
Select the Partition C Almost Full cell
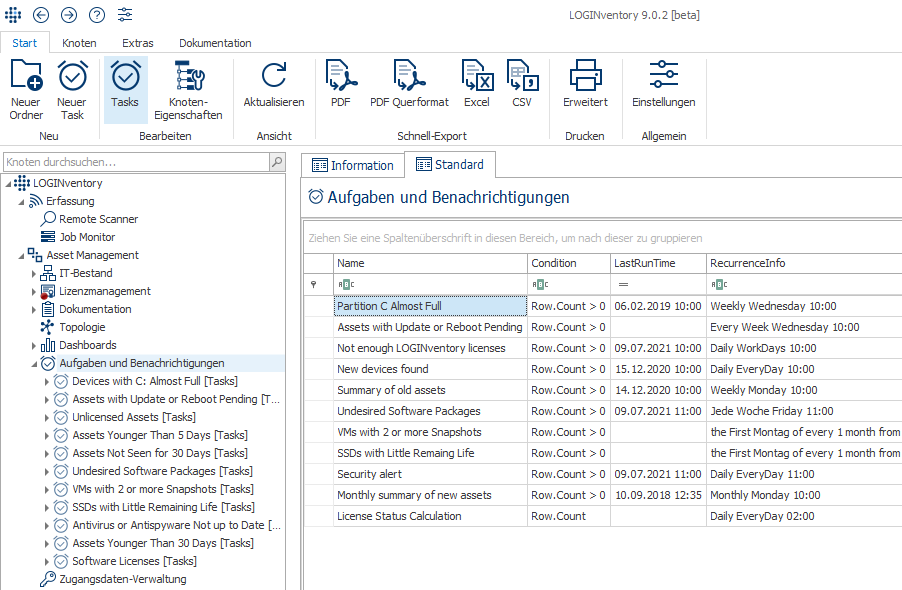pos(430,306)
